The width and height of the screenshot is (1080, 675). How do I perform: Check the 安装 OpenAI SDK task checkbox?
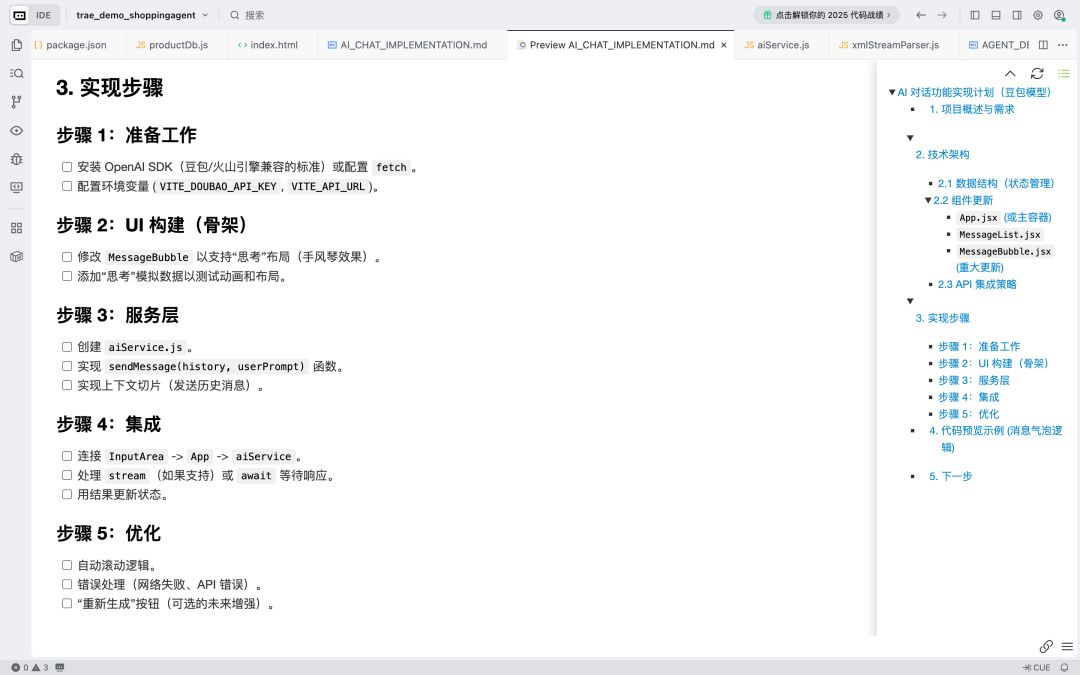pos(67,167)
